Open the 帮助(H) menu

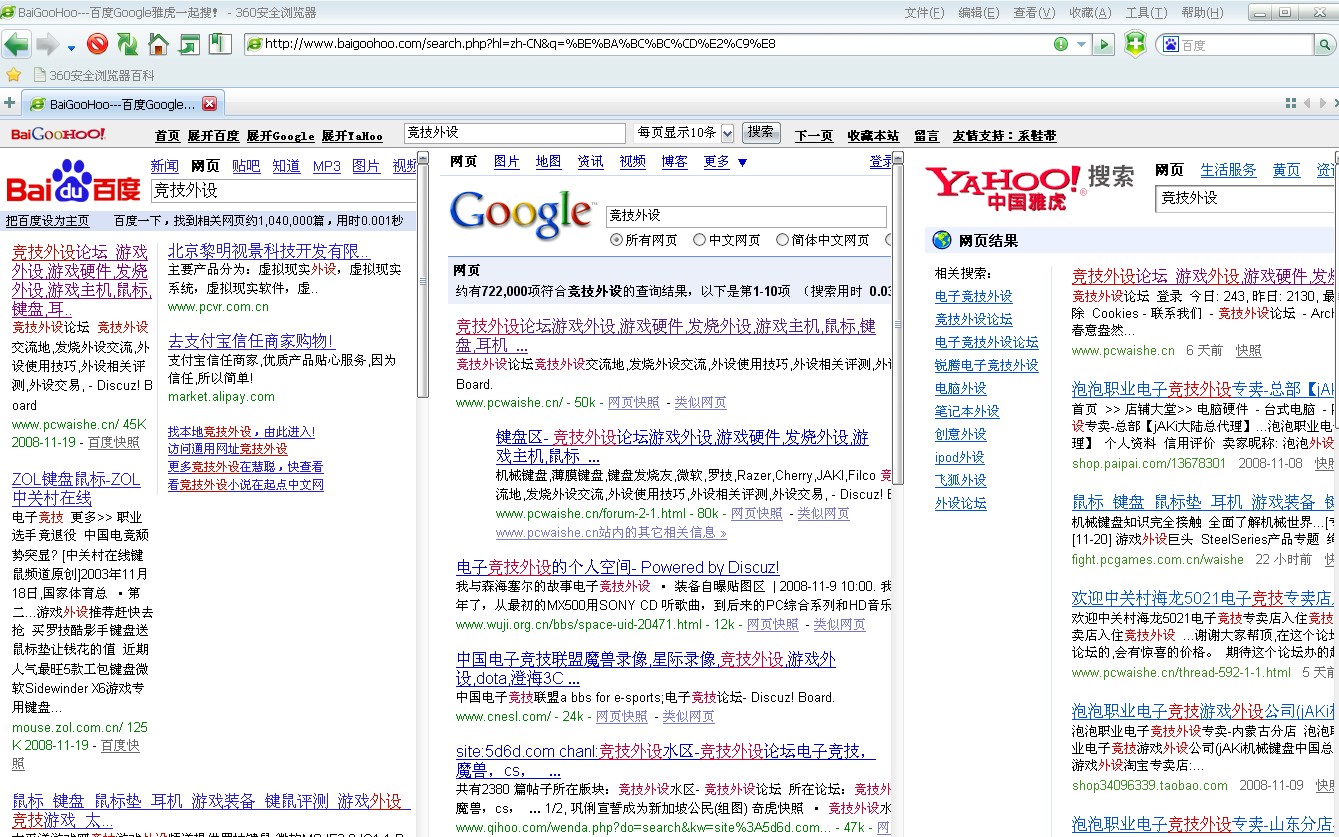pyautogui.click(x=1202, y=12)
